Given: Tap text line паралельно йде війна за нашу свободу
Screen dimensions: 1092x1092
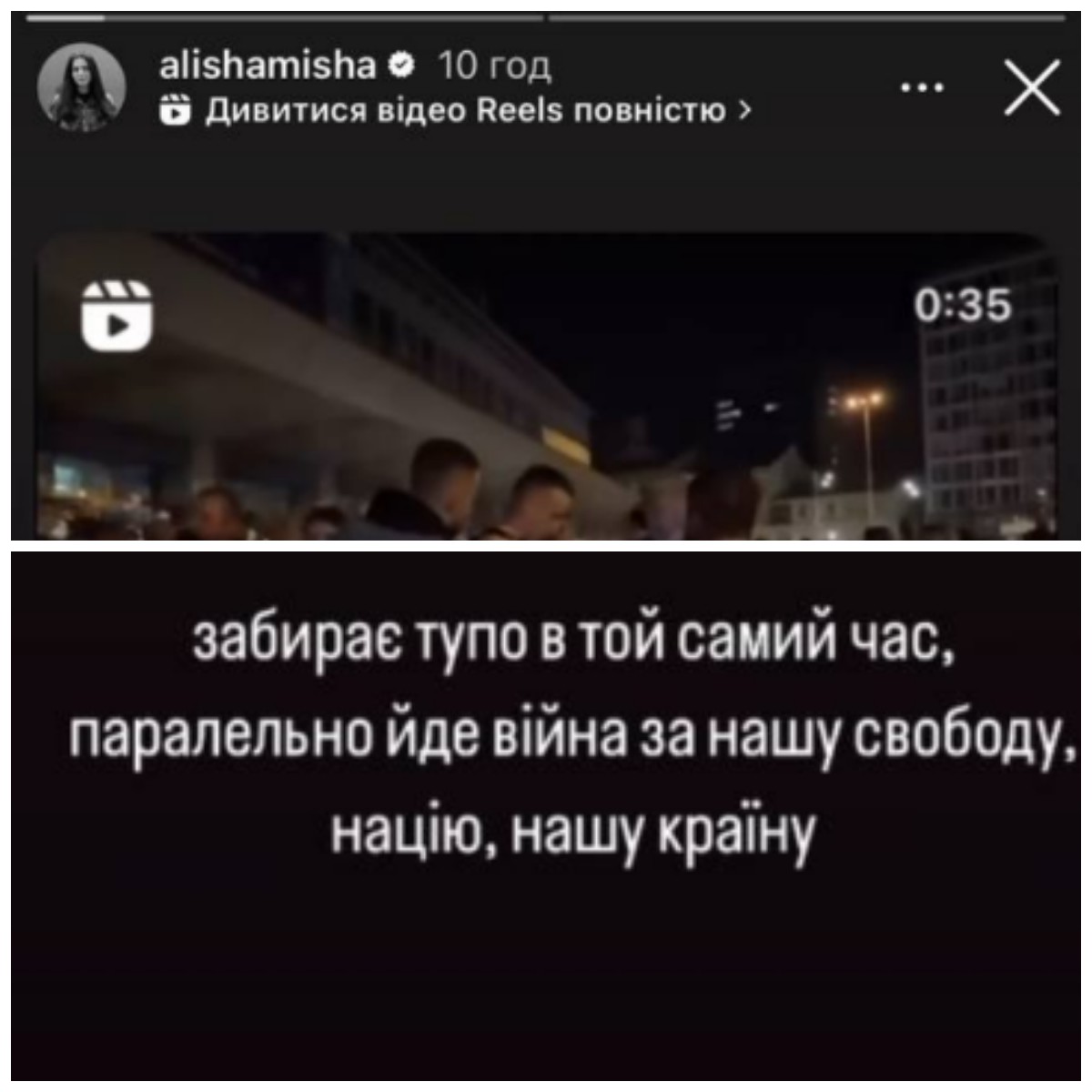Looking at the screenshot, I should [571, 734].
